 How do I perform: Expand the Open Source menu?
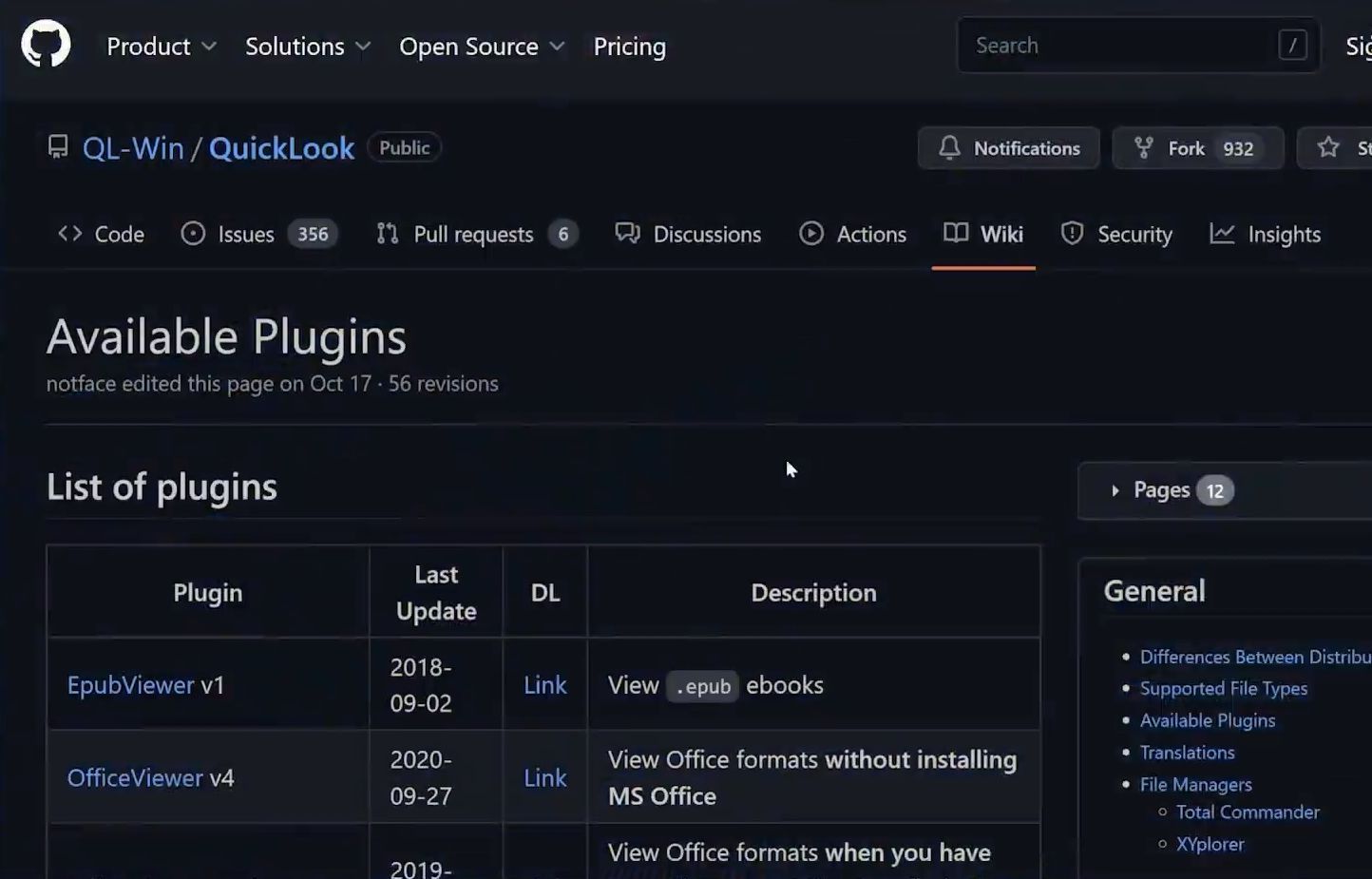click(482, 46)
